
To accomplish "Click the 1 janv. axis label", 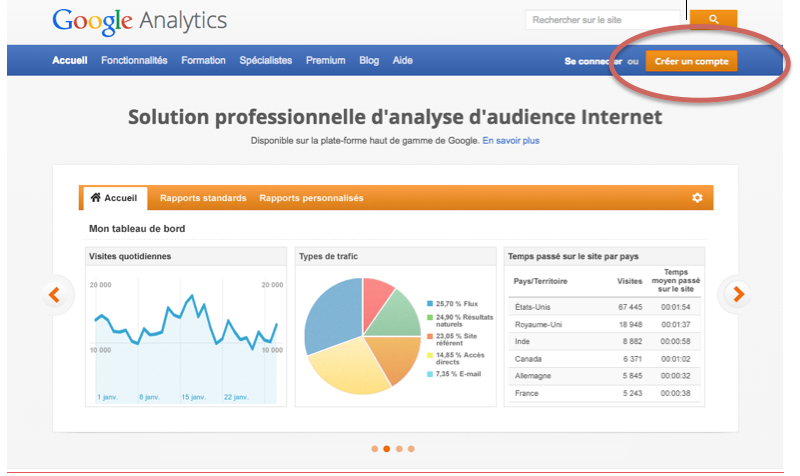I will [107, 397].
